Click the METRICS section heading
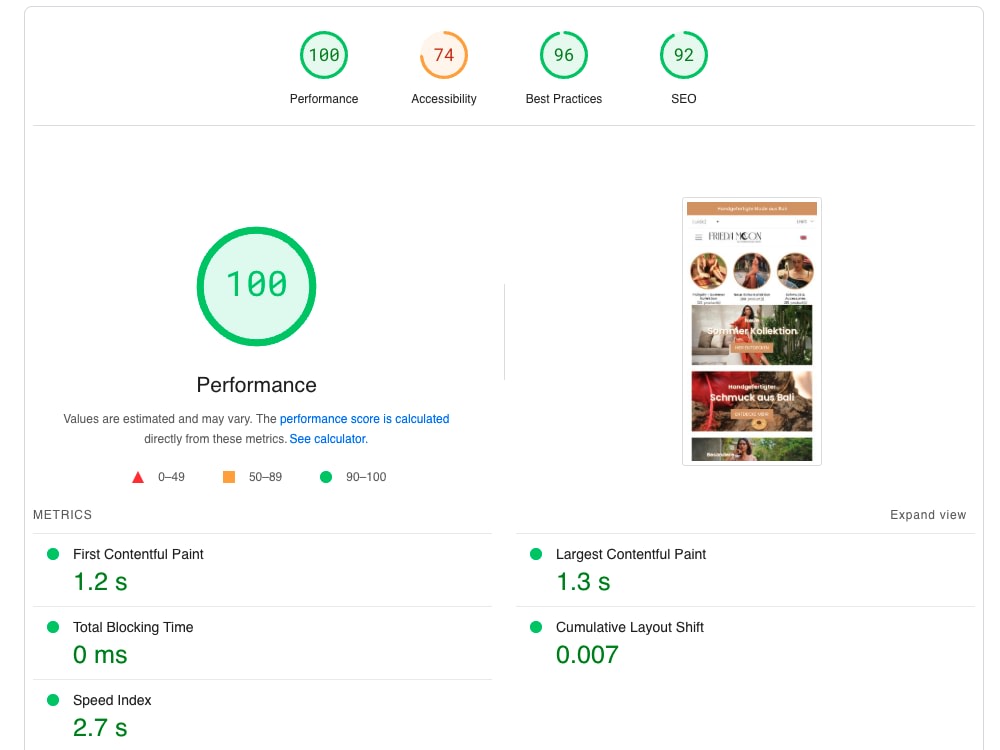 [x=62, y=515]
